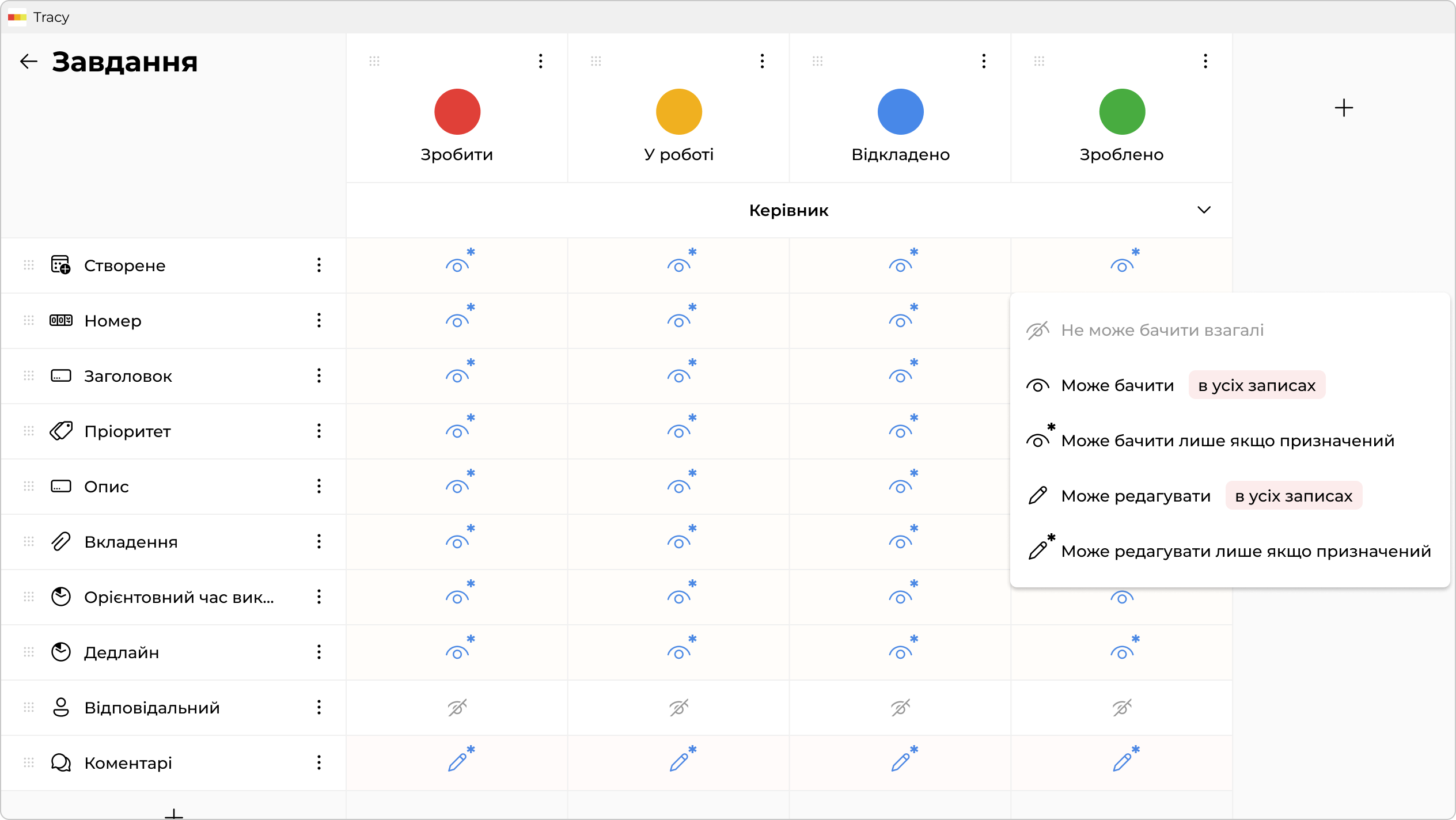1456x820 pixels.
Task: Click the Відповідальний person icon
Action: [60, 707]
